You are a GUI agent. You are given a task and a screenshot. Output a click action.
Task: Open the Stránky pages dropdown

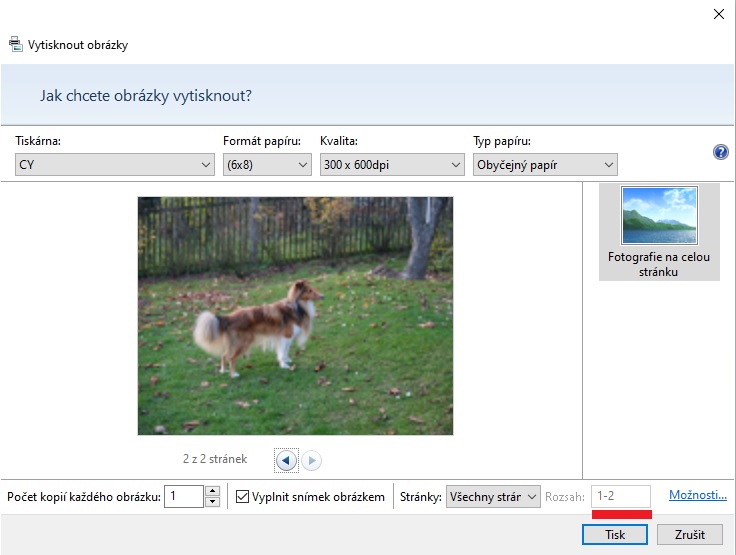tap(494, 497)
